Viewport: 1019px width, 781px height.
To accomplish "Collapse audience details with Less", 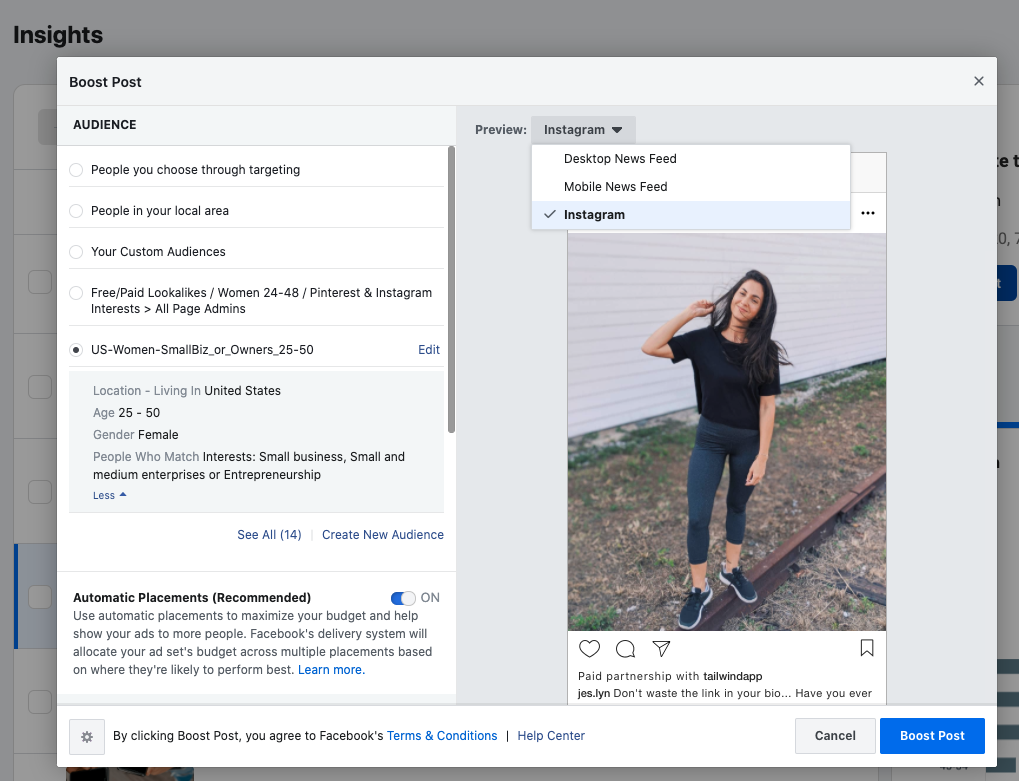I will [109, 495].
